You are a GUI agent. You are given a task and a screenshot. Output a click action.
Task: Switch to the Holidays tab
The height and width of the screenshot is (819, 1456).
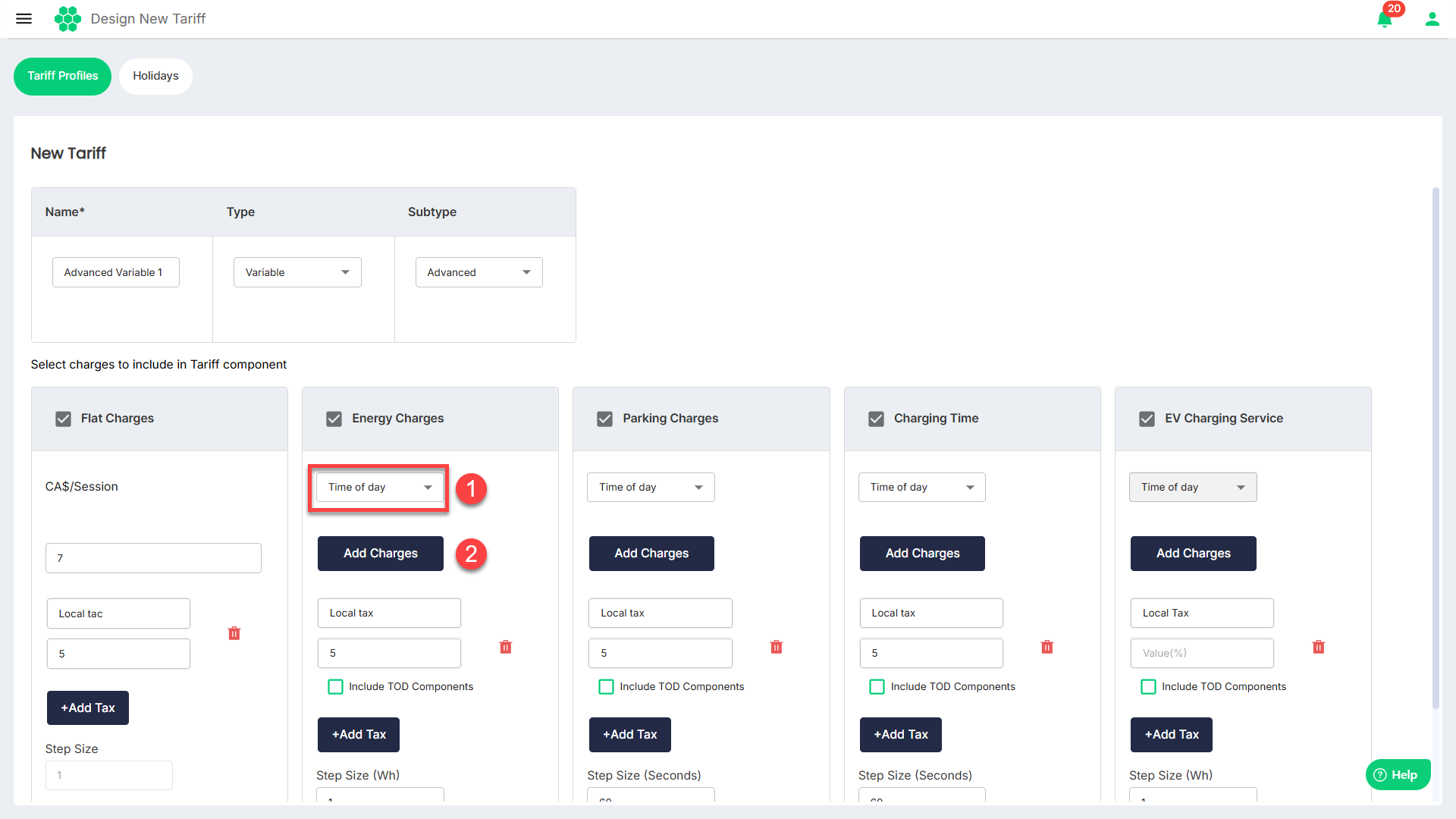tap(155, 76)
